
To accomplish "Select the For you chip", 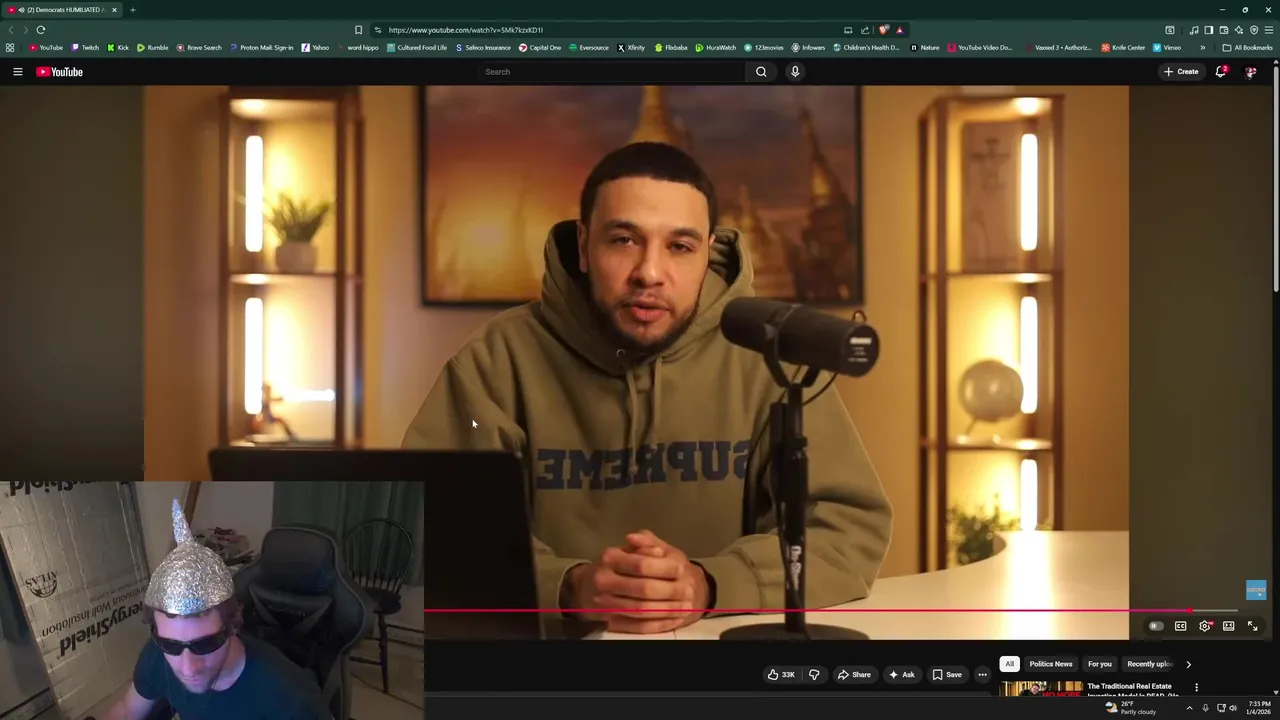I will (x=1100, y=664).
